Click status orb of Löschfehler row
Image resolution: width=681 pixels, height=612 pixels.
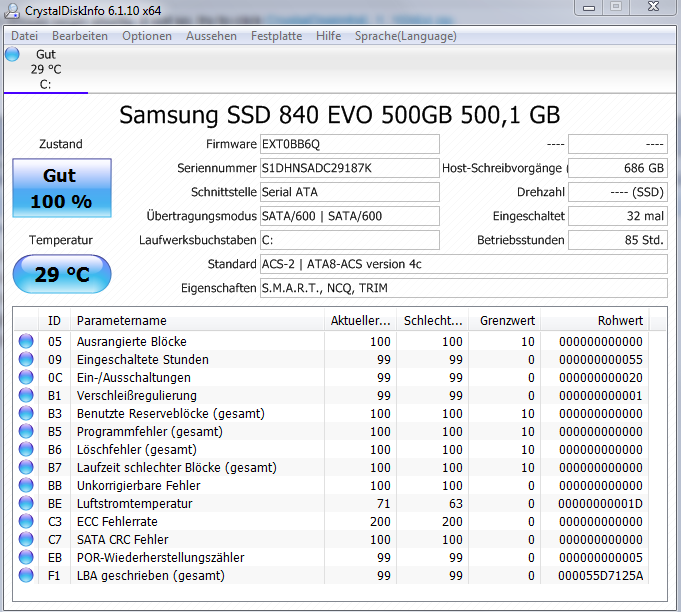(x=26, y=450)
